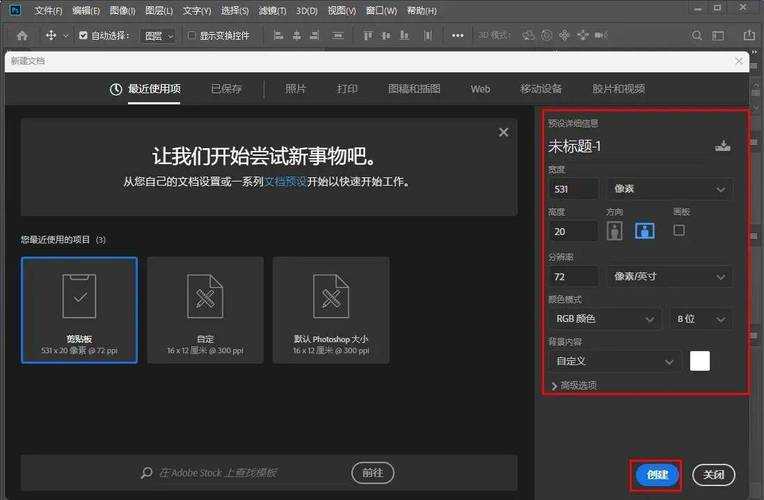
Task: Expand the 高级选项 section
Action: (574, 385)
